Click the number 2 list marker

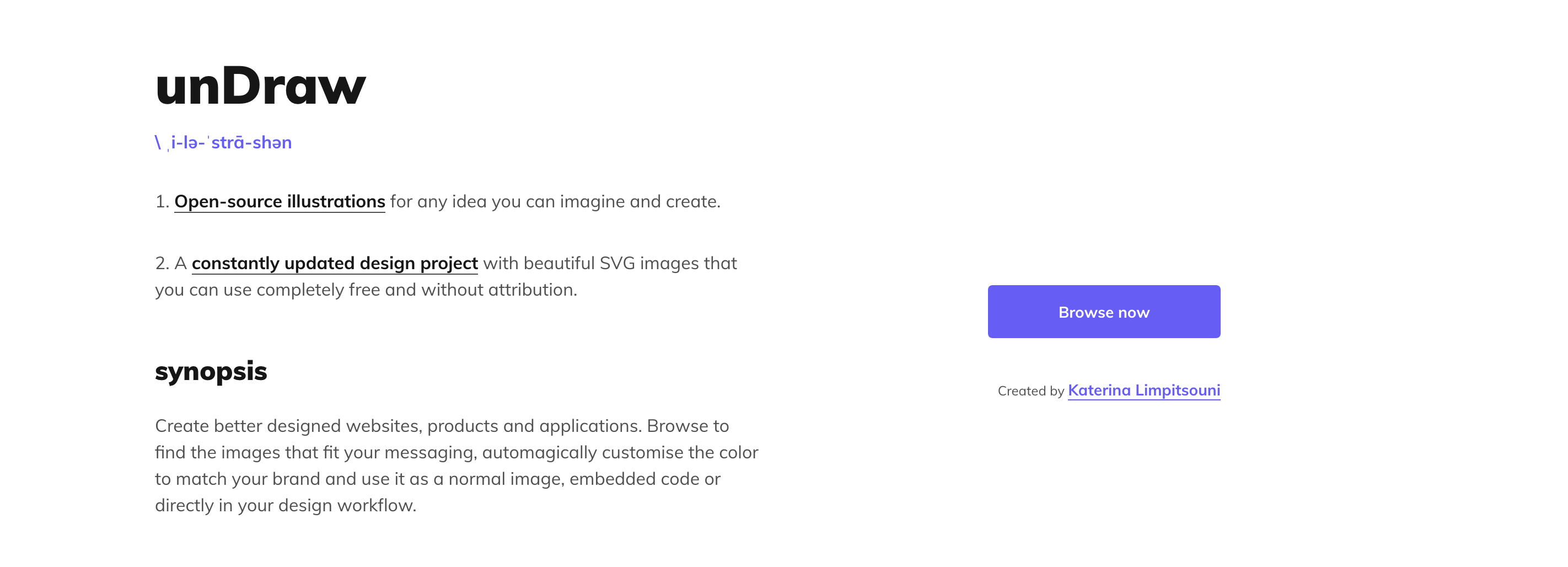(x=162, y=263)
